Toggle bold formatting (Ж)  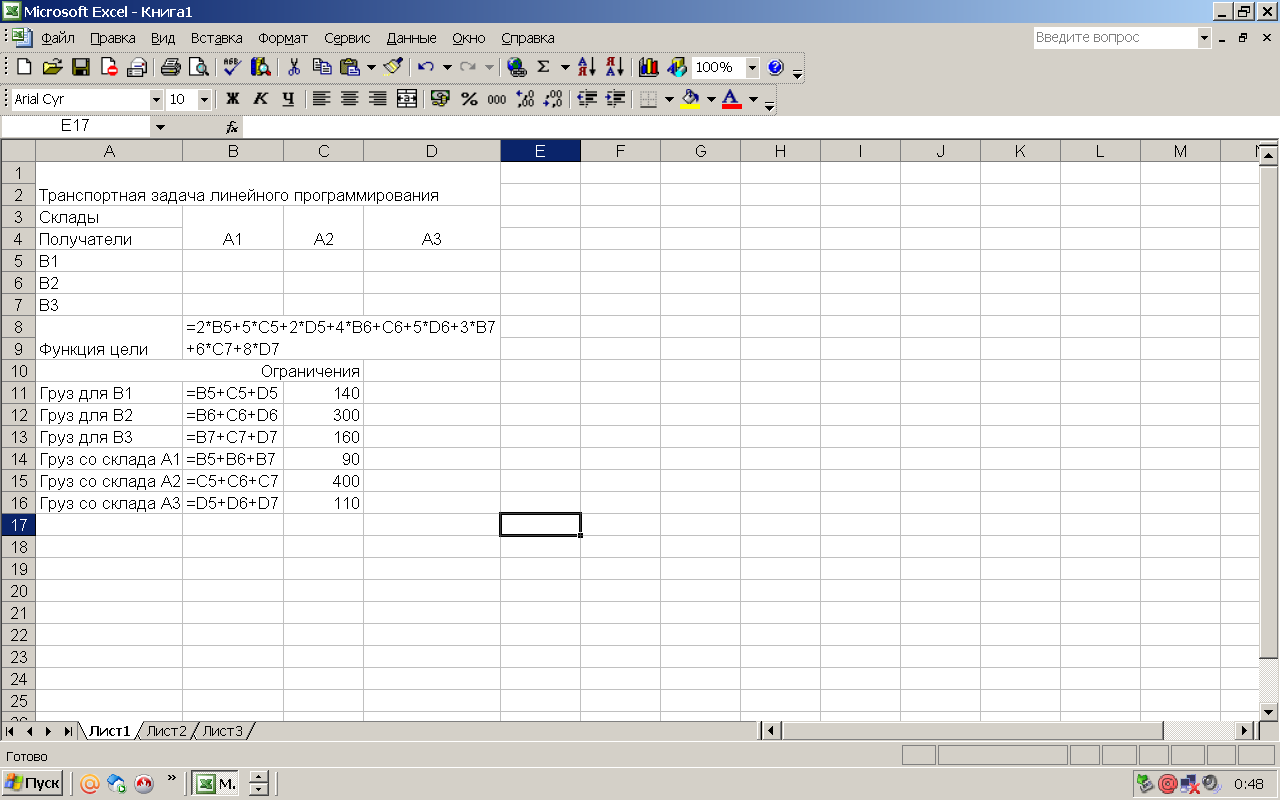point(232,99)
